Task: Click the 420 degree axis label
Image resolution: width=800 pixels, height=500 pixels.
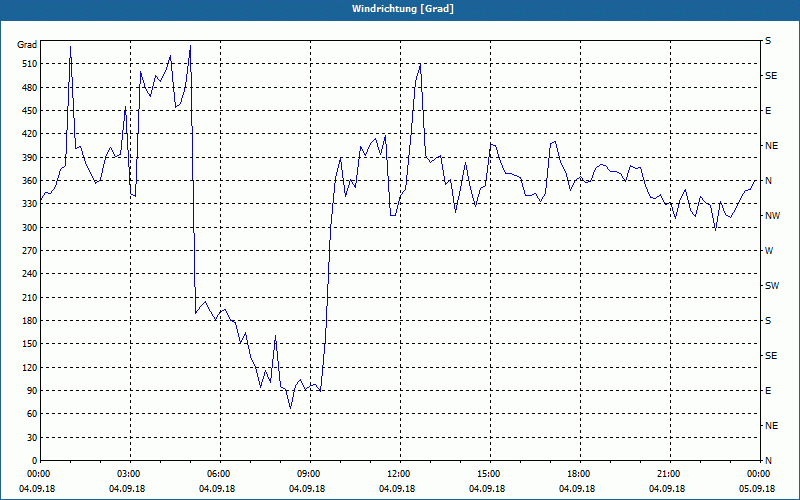Action: point(30,134)
